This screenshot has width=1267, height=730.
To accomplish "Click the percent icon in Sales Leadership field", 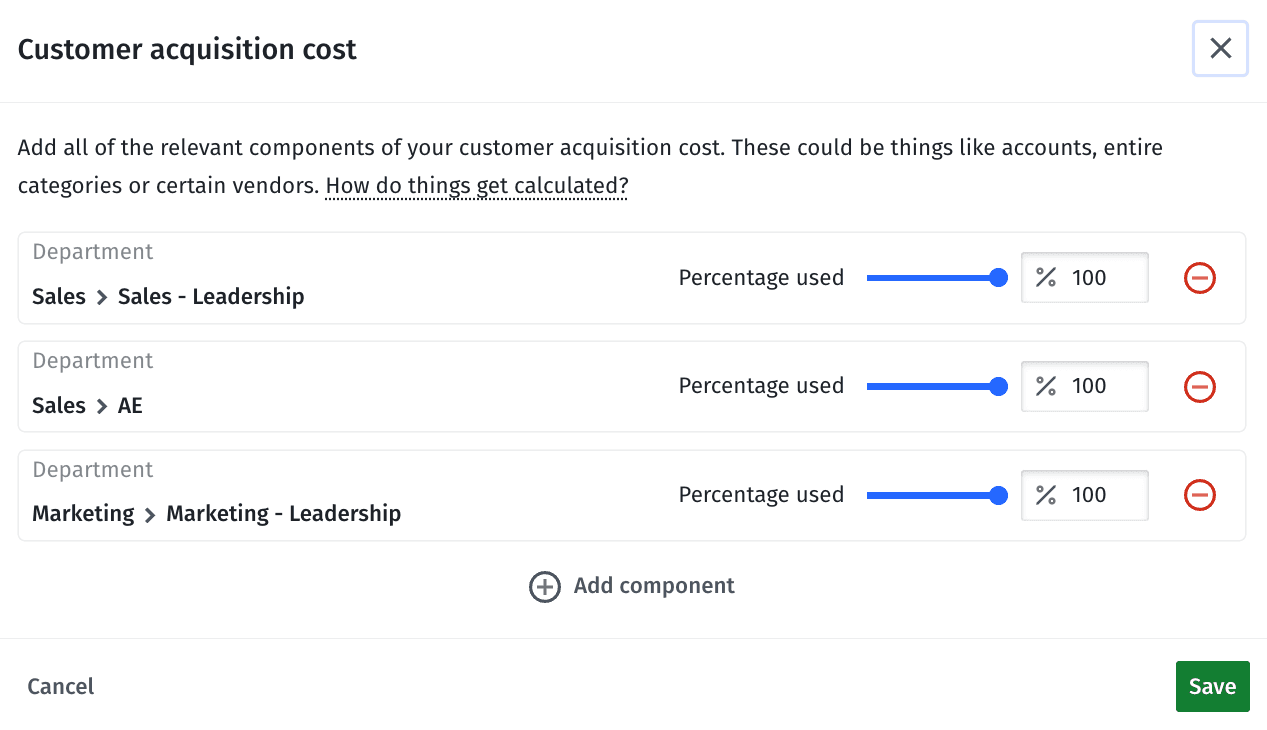I will (x=1046, y=277).
